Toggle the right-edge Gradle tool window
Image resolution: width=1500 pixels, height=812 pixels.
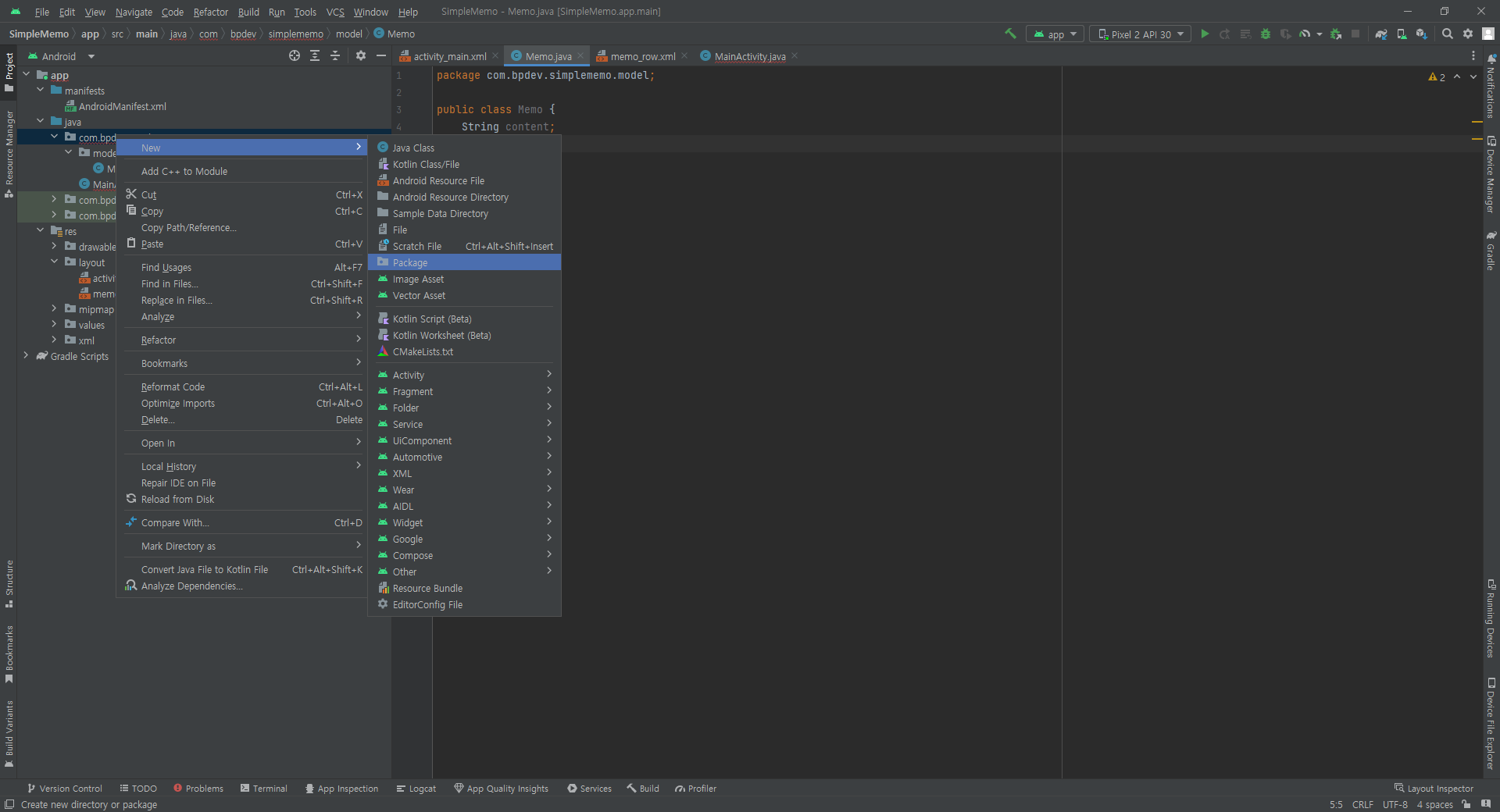click(x=1491, y=251)
